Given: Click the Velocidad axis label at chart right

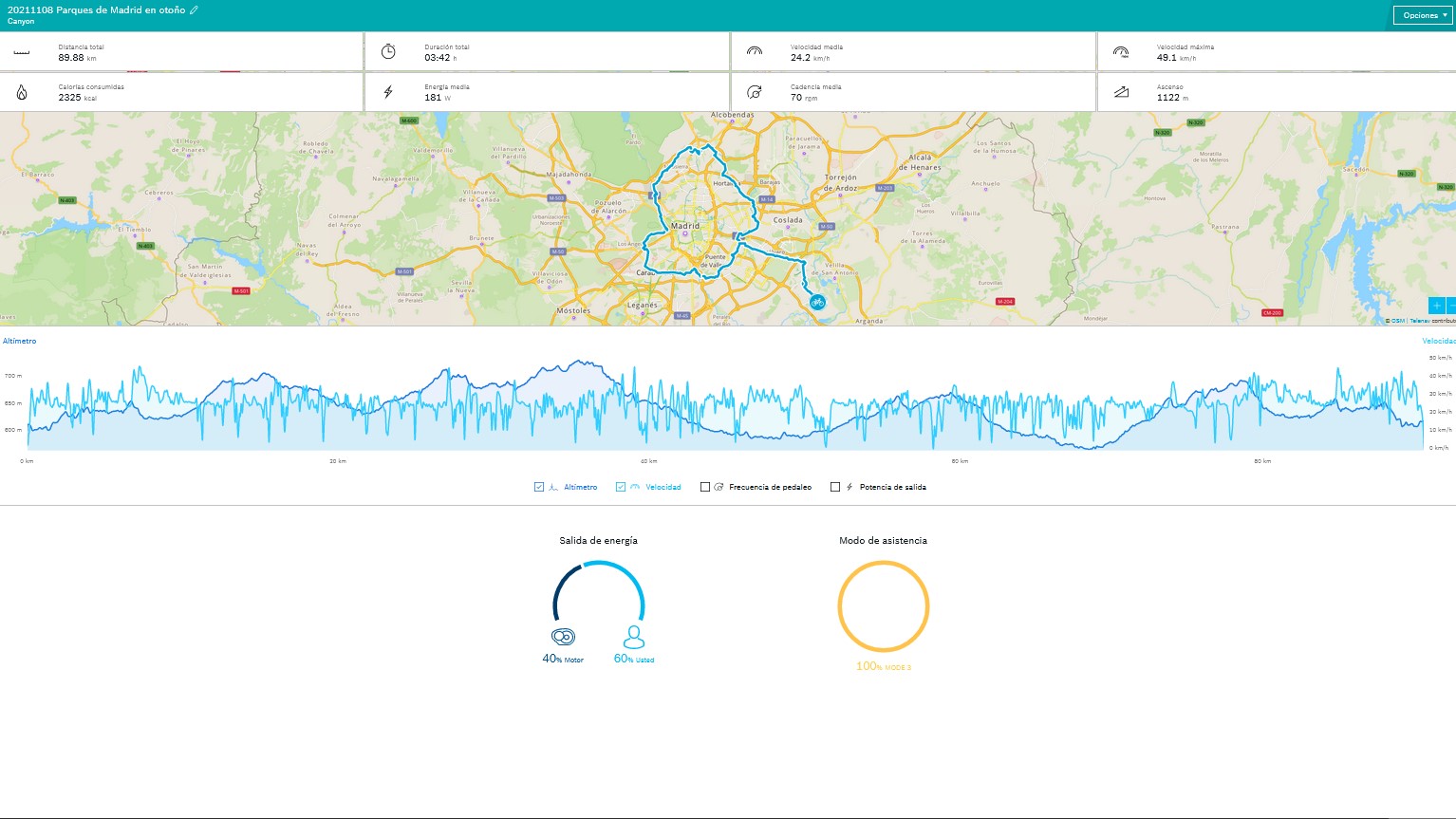Looking at the screenshot, I should (x=1439, y=341).
